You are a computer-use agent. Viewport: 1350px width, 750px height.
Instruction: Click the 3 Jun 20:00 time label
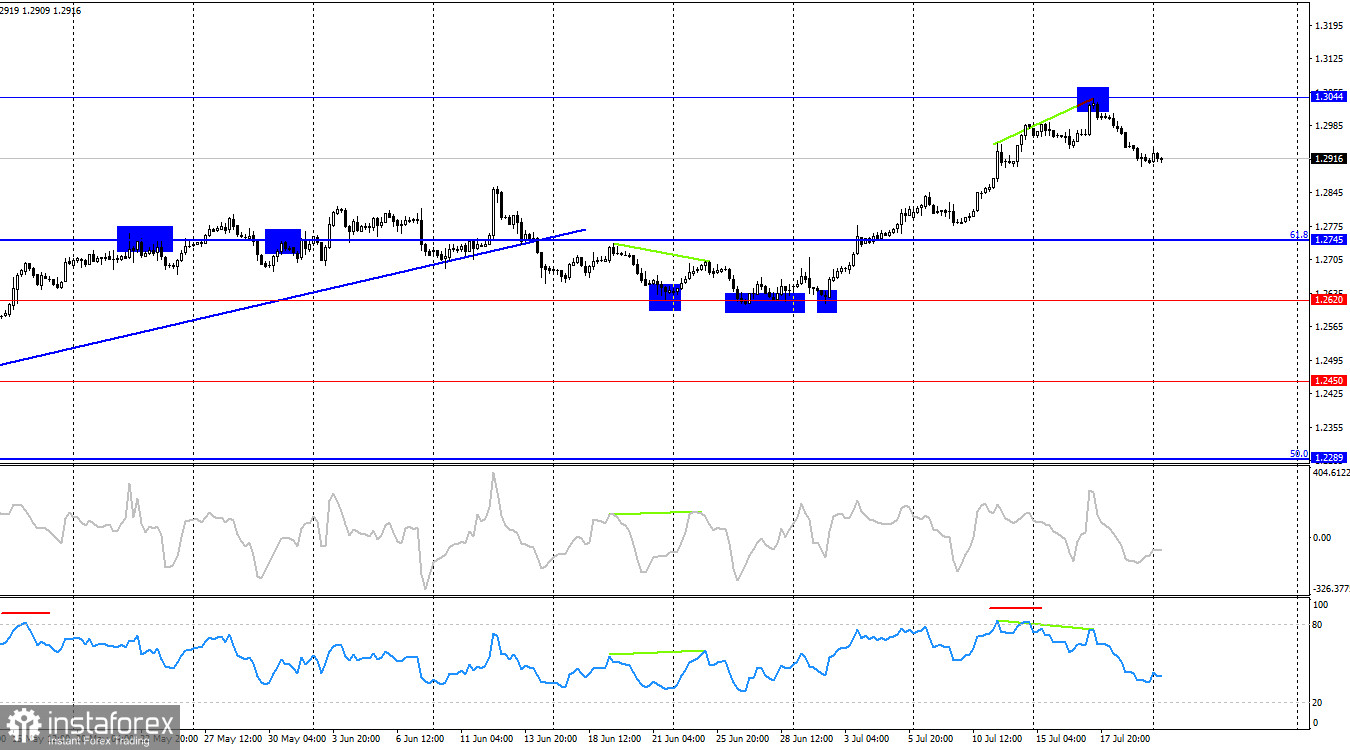pos(354,739)
